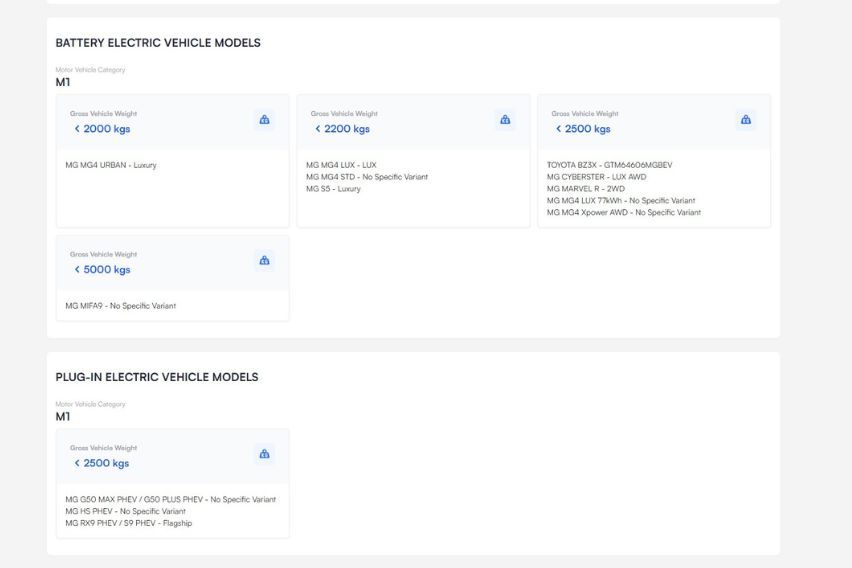Click 'MG G50 MAX PHEV / G50 PLUS PHEV' entry
Viewport: 852px width, 568px height.
coord(171,500)
